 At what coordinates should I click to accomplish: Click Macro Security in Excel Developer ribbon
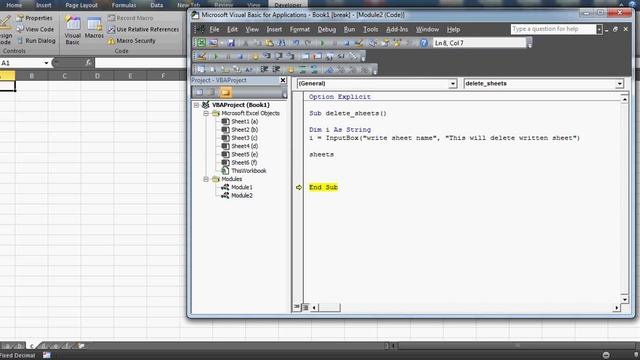(131, 41)
